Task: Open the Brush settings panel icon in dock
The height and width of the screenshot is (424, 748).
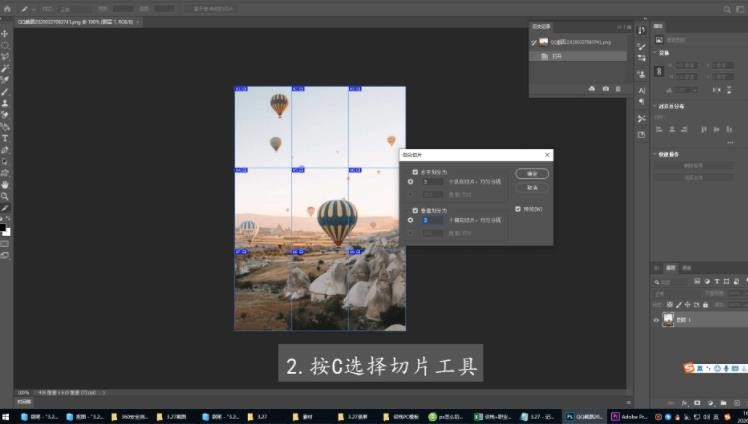Action: pyautogui.click(x=642, y=46)
